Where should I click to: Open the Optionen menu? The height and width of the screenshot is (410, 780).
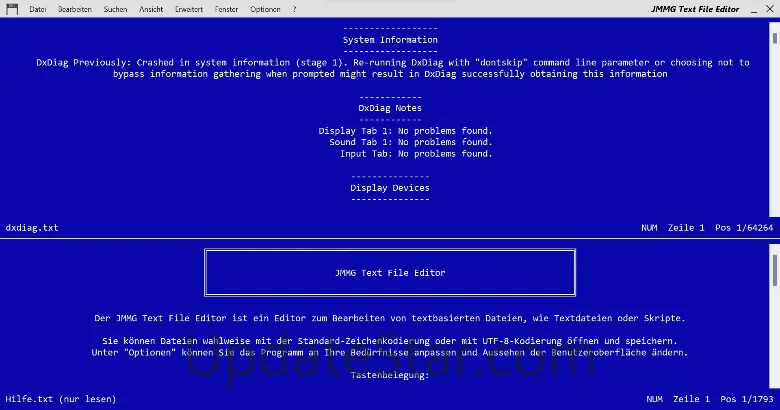click(265, 9)
